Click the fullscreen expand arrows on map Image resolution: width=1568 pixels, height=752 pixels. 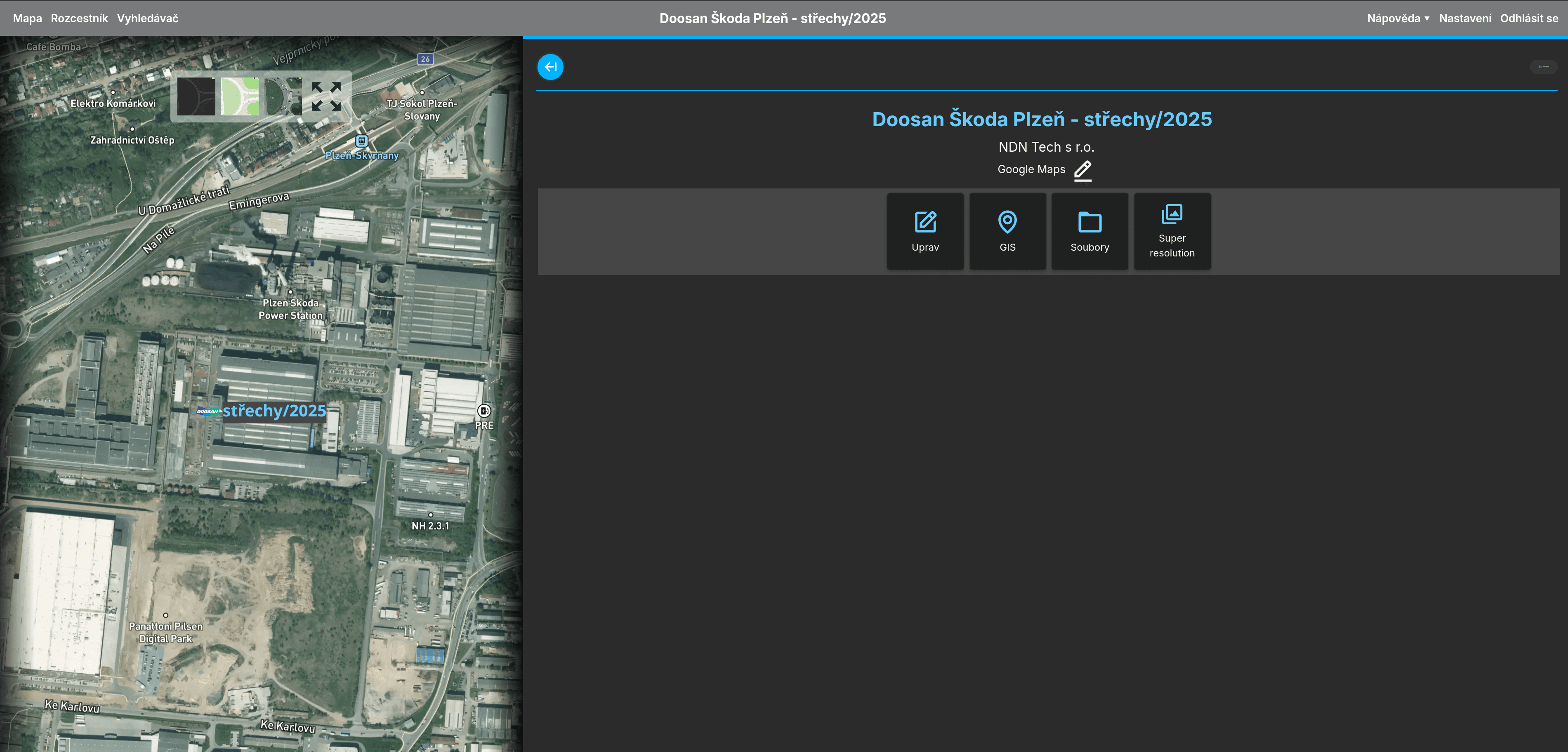pyautogui.click(x=325, y=96)
